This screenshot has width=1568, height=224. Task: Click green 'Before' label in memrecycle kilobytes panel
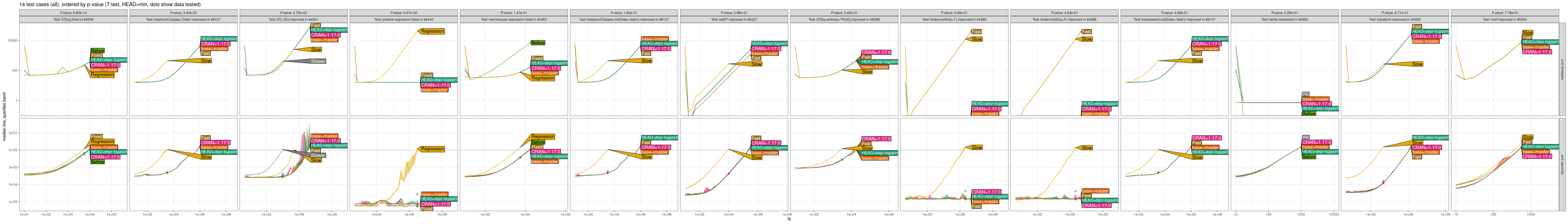[538, 43]
